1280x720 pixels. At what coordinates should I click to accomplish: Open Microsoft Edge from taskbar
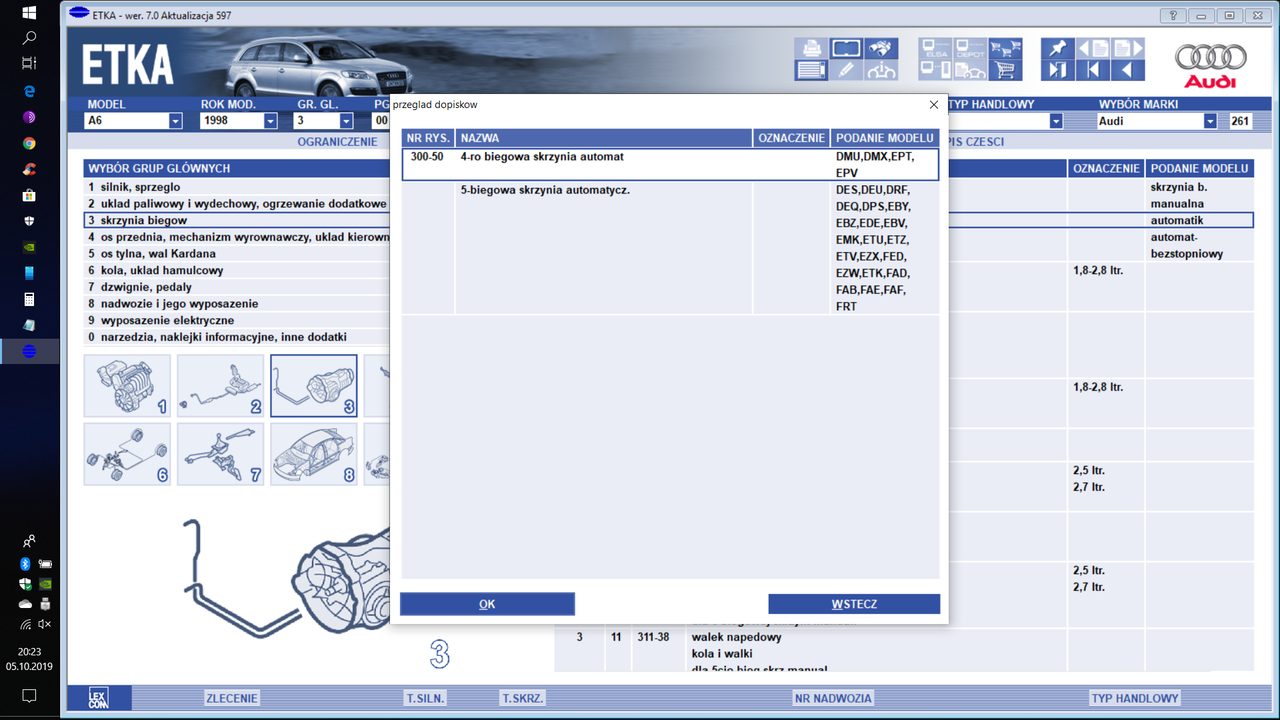pyautogui.click(x=29, y=90)
